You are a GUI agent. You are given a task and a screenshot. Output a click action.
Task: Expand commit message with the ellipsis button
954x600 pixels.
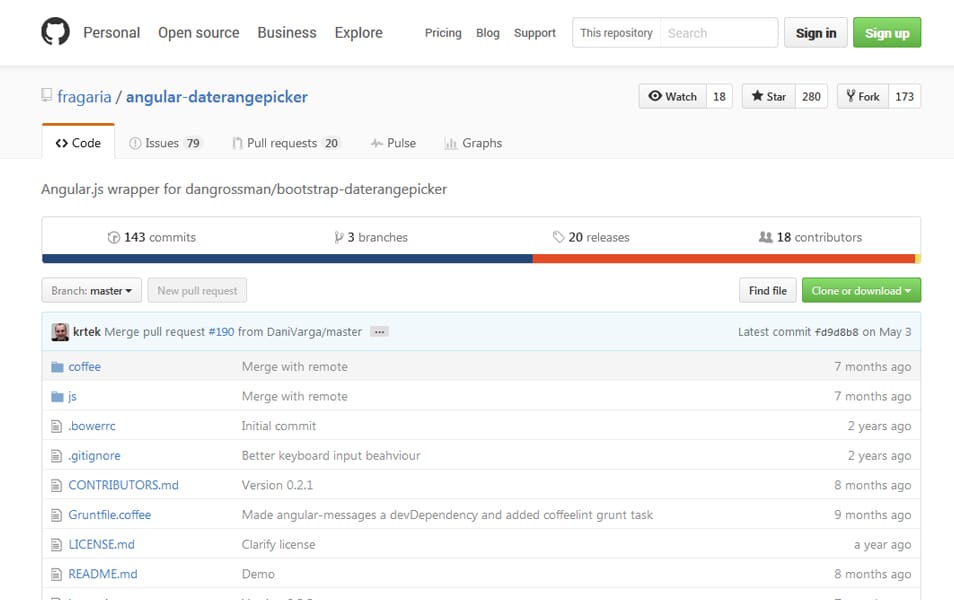point(379,332)
